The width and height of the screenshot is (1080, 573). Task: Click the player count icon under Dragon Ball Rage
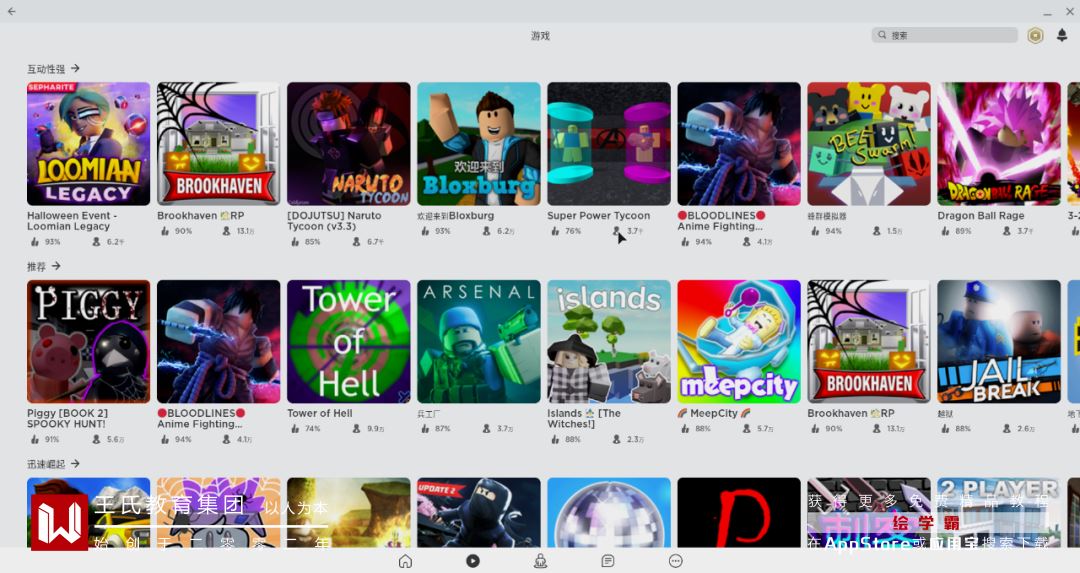point(1007,231)
